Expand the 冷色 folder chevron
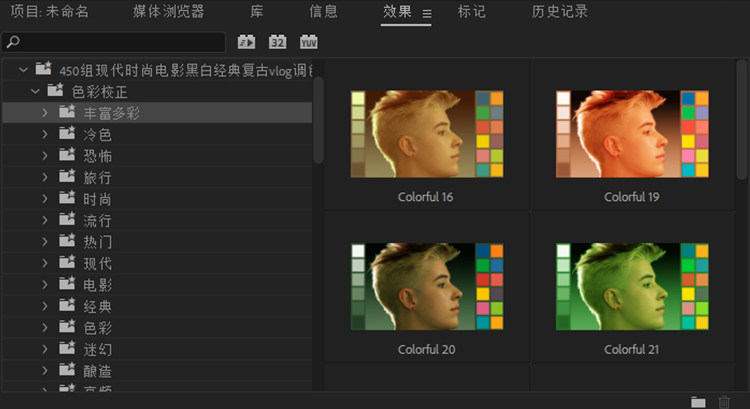This screenshot has height=409, width=750. [44, 134]
